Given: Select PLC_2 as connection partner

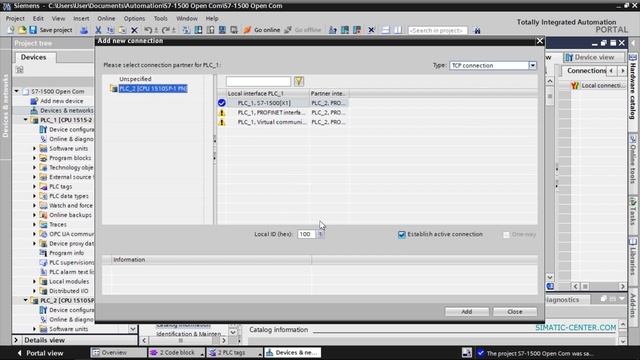Looking at the screenshot, I should [153, 89].
